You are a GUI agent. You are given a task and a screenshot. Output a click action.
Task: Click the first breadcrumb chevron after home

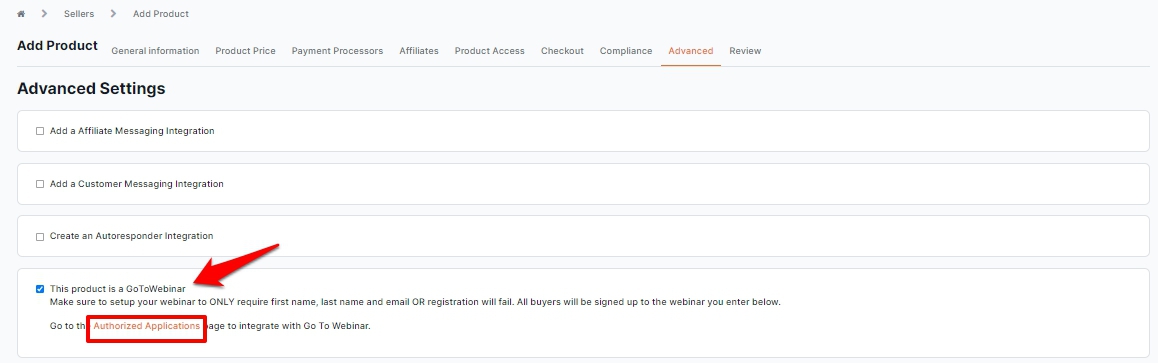pyautogui.click(x=44, y=14)
